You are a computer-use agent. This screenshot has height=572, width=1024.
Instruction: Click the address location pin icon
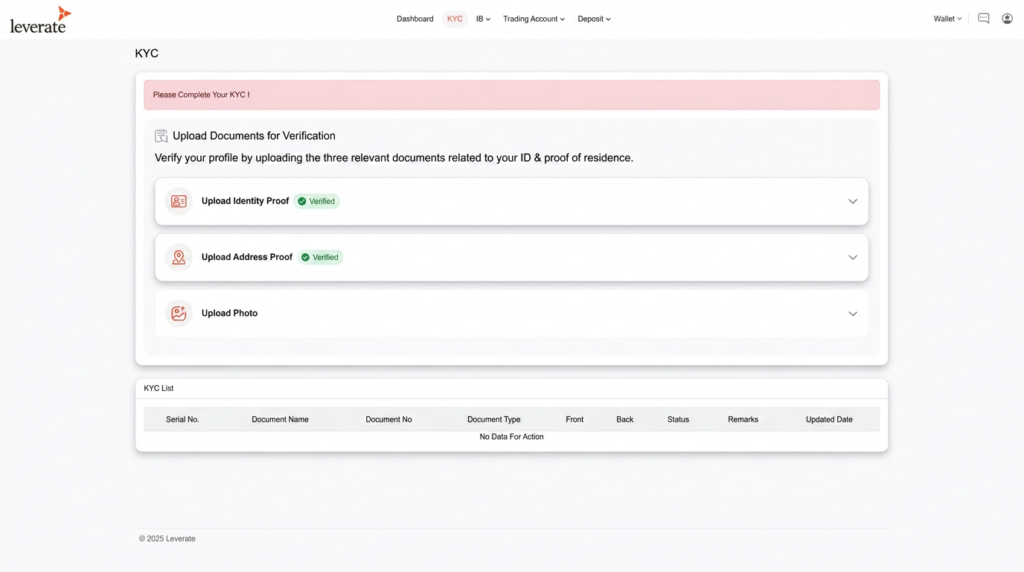pos(178,257)
